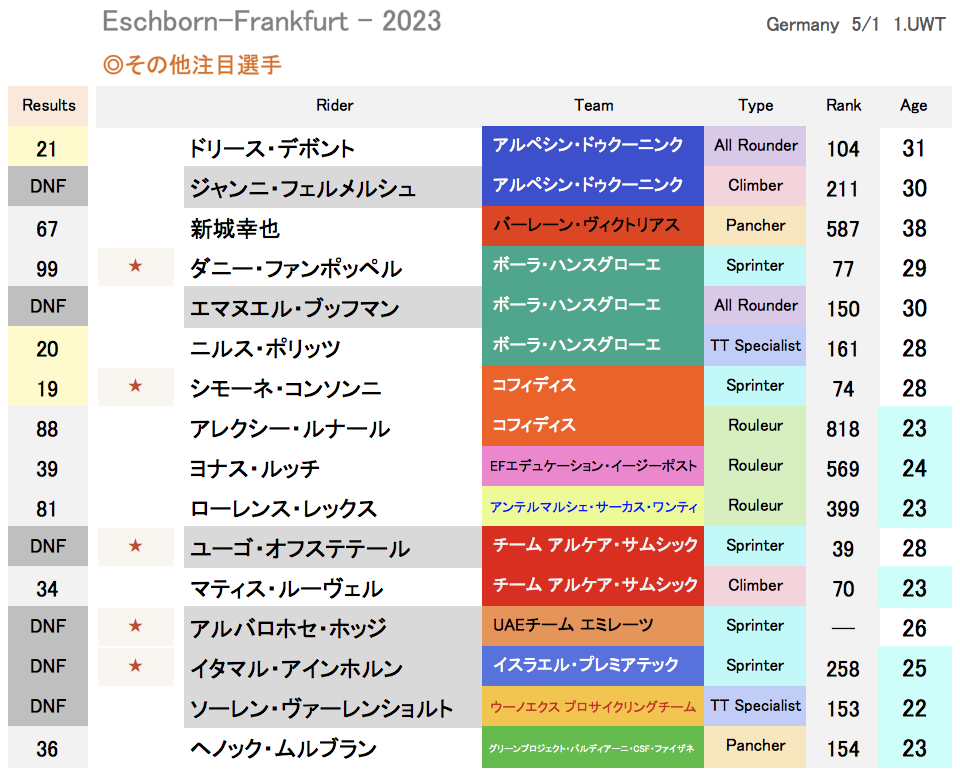Image resolution: width=960 pixels, height=776 pixels.
Task: Select rider アルバロホセ・ホッジ
Action: 288,629
